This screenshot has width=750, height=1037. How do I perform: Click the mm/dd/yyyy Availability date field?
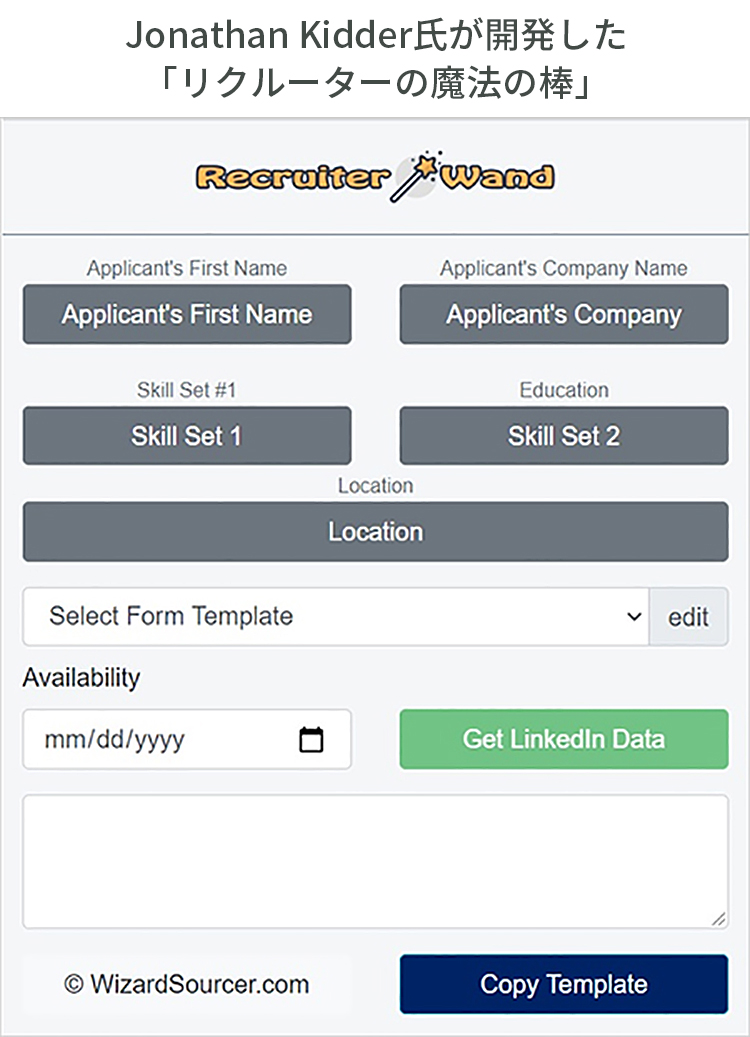tap(187, 739)
